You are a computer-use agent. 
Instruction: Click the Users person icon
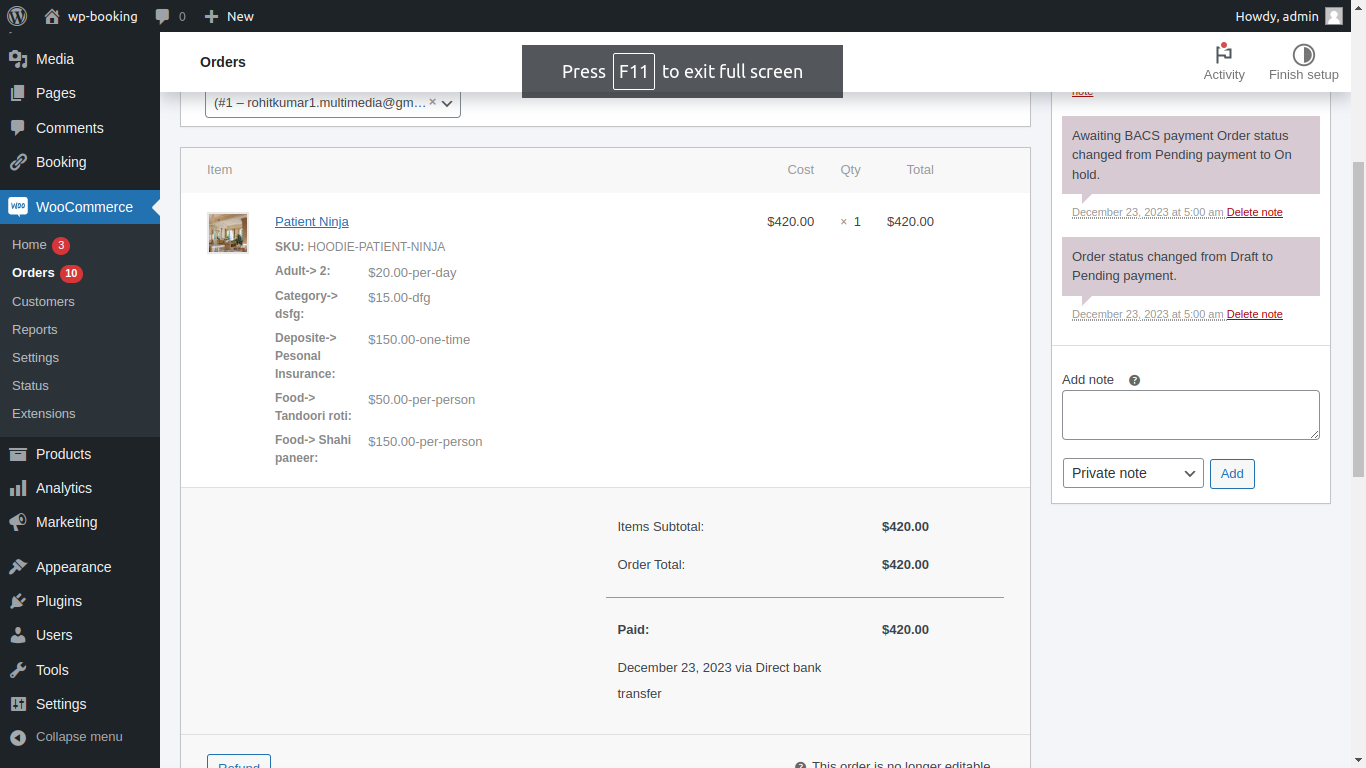coord(17,635)
